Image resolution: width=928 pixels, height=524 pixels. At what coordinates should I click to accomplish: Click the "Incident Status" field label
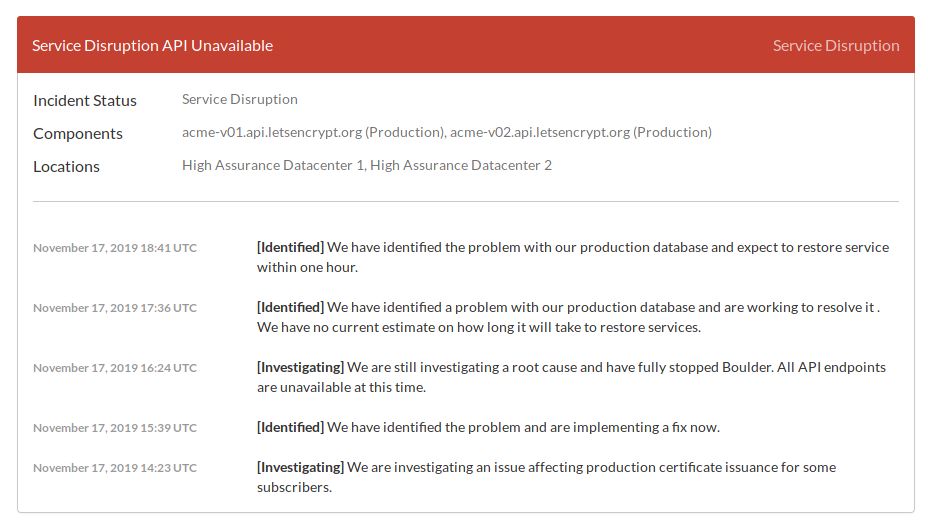pos(85,100)
